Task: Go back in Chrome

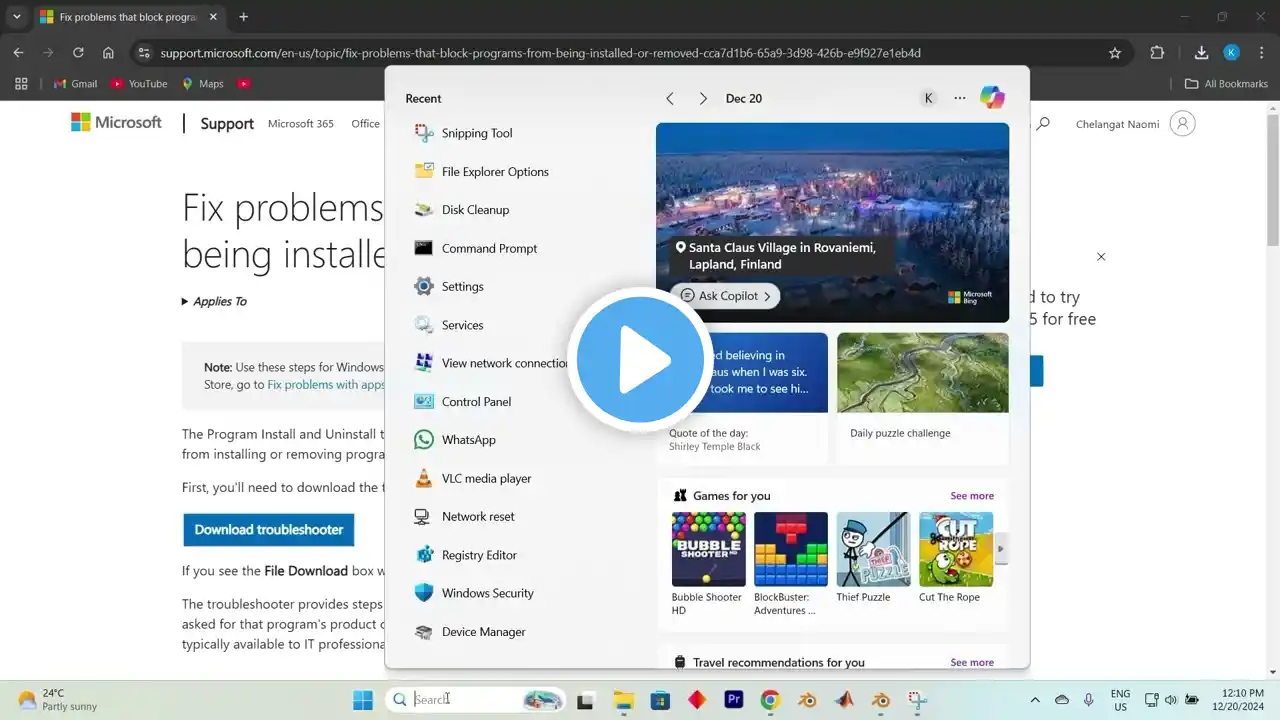Action: 18,53
